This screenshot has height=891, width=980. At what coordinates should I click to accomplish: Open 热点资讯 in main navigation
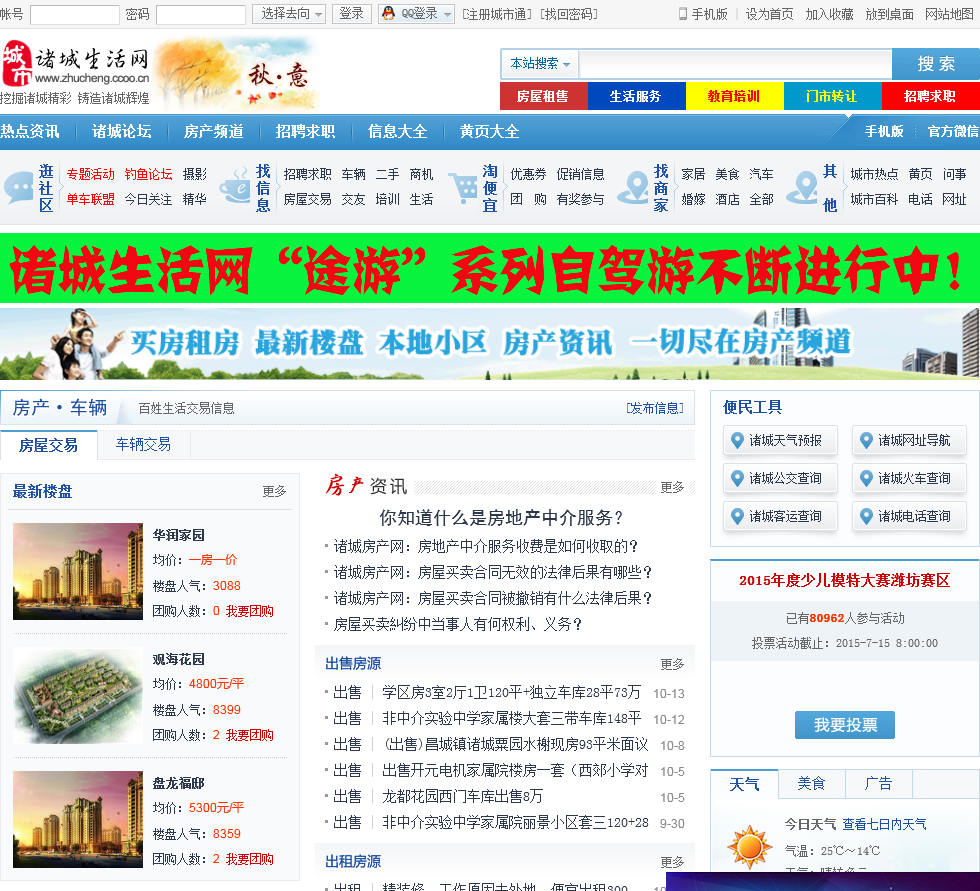tap(29, 131)
